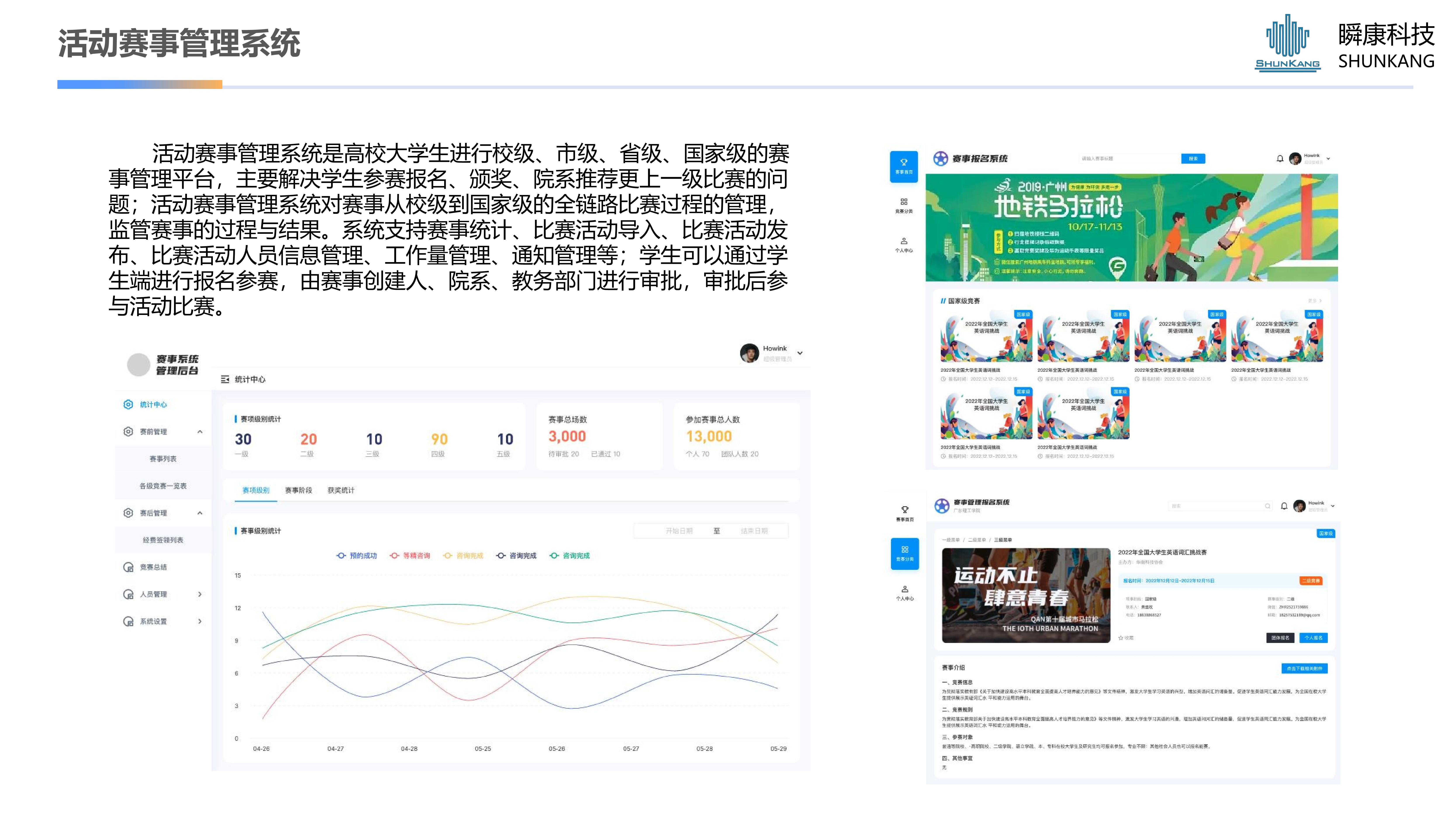
Task: Click the blue 个人报名 button
Action: (x=1314, y=638)
